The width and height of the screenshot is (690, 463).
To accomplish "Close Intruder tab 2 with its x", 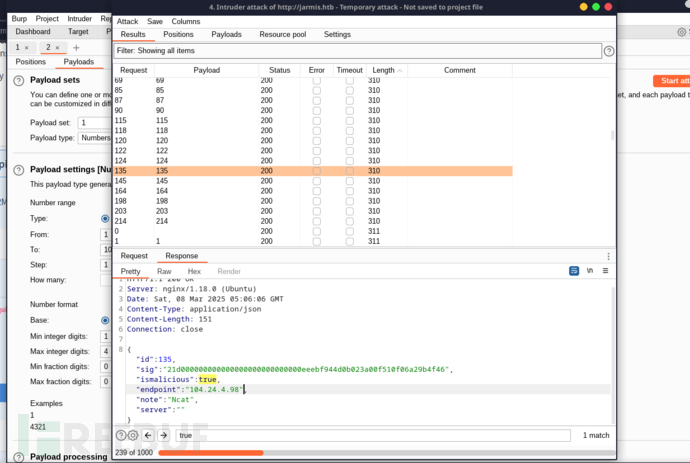I will coord(57,48).
